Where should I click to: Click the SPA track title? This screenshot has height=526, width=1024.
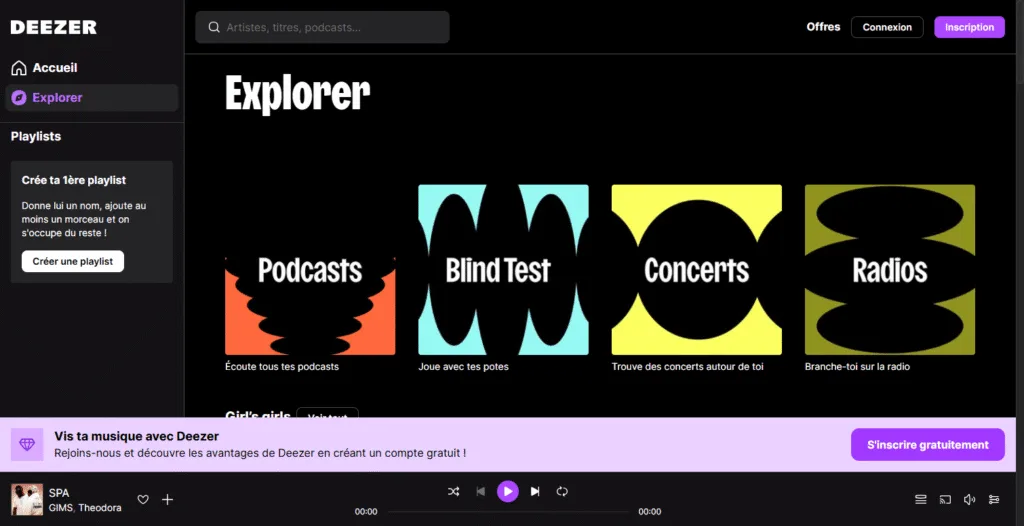(x=59, y=493)
